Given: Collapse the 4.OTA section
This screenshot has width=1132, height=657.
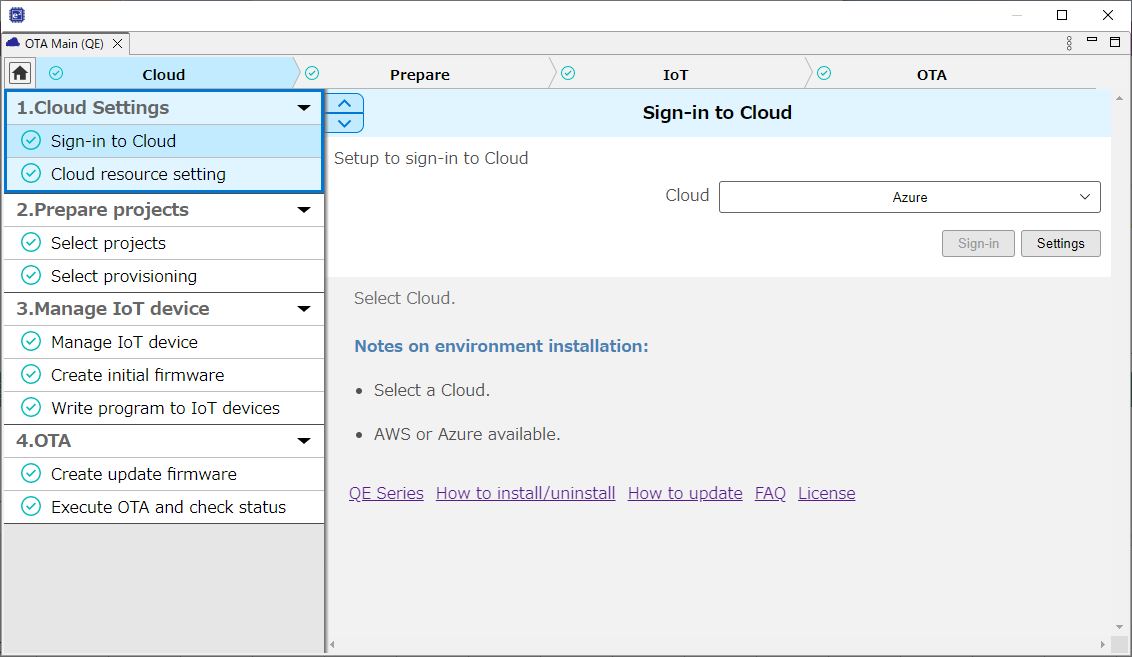Looking at the screenshot, I should coord(304,441).
